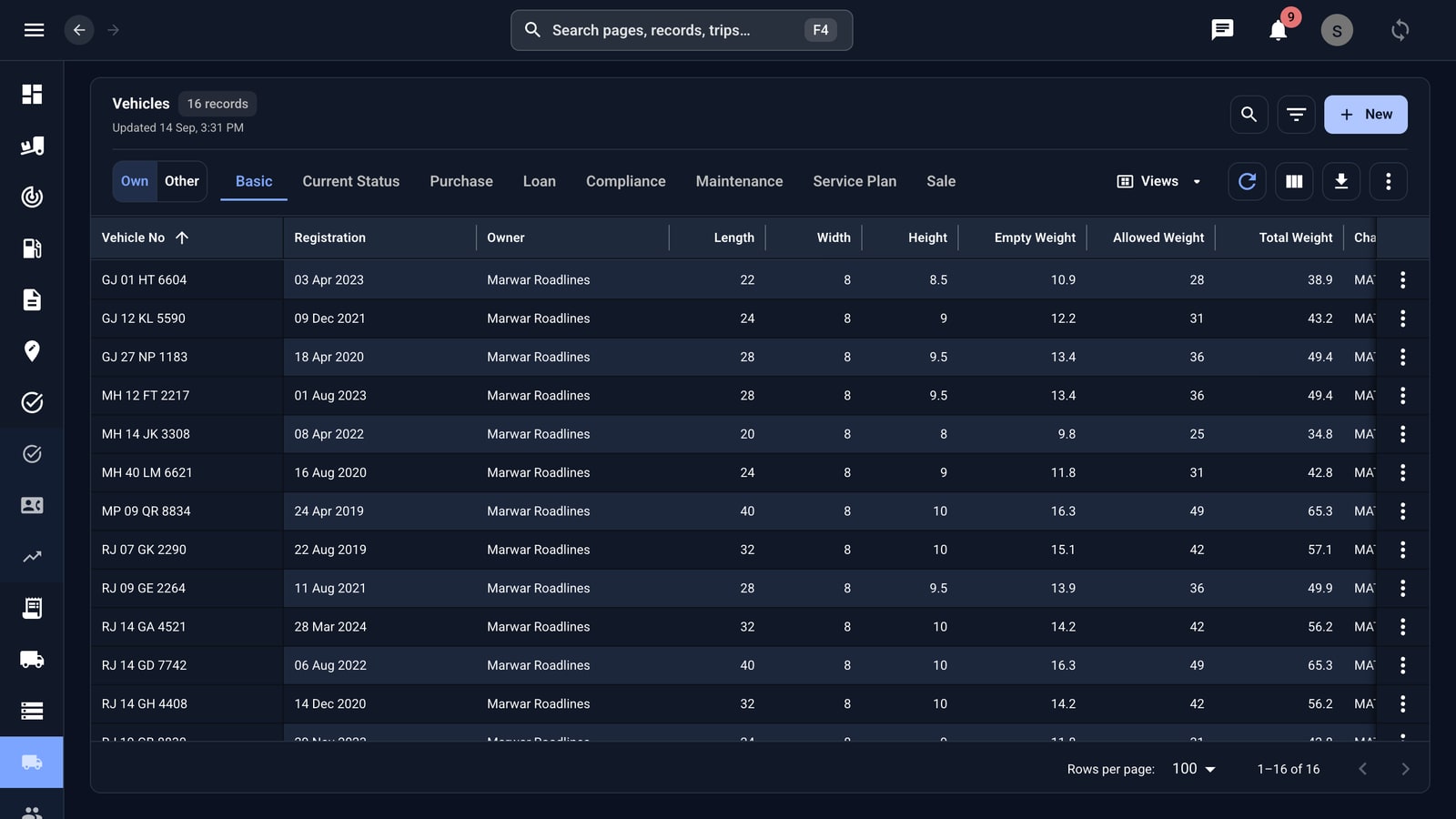Open the fuel pump icon in the sidebar

click(x=32, y=248)
